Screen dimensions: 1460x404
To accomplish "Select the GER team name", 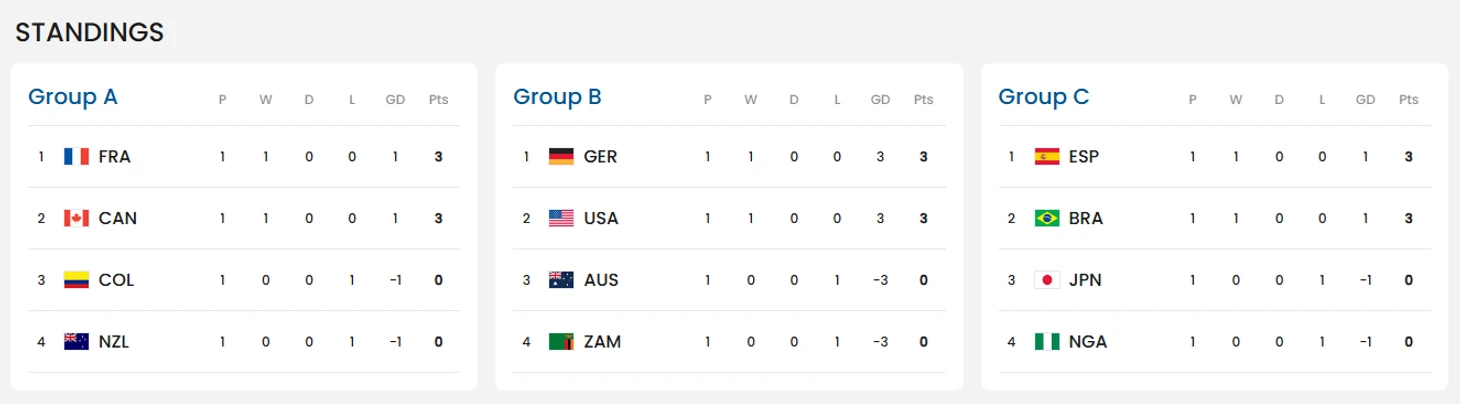I will [x=600, y=157].
